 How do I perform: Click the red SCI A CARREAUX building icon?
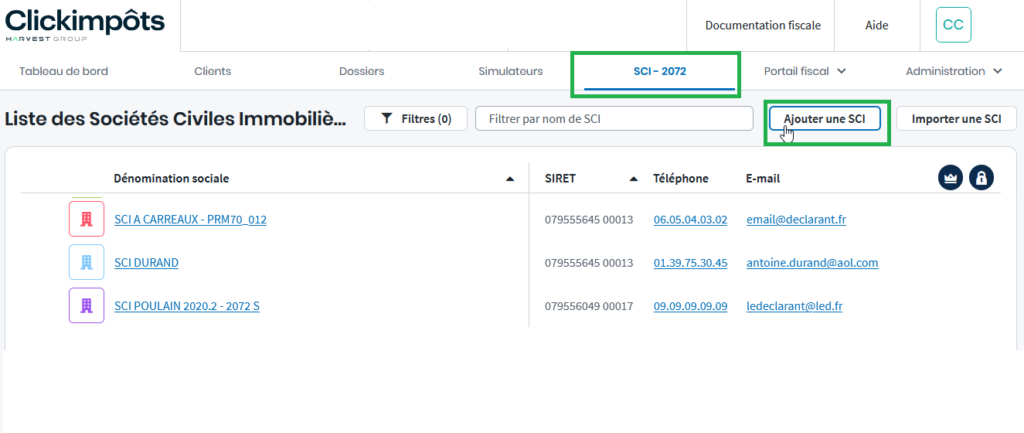pyautogui.click(x=86, y=219)
